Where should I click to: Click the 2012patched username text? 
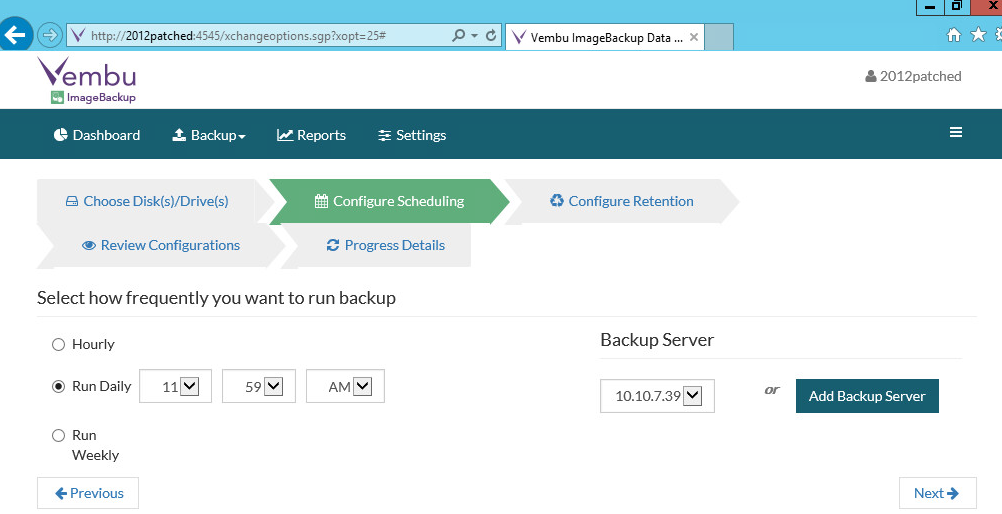tap(920, 77)
